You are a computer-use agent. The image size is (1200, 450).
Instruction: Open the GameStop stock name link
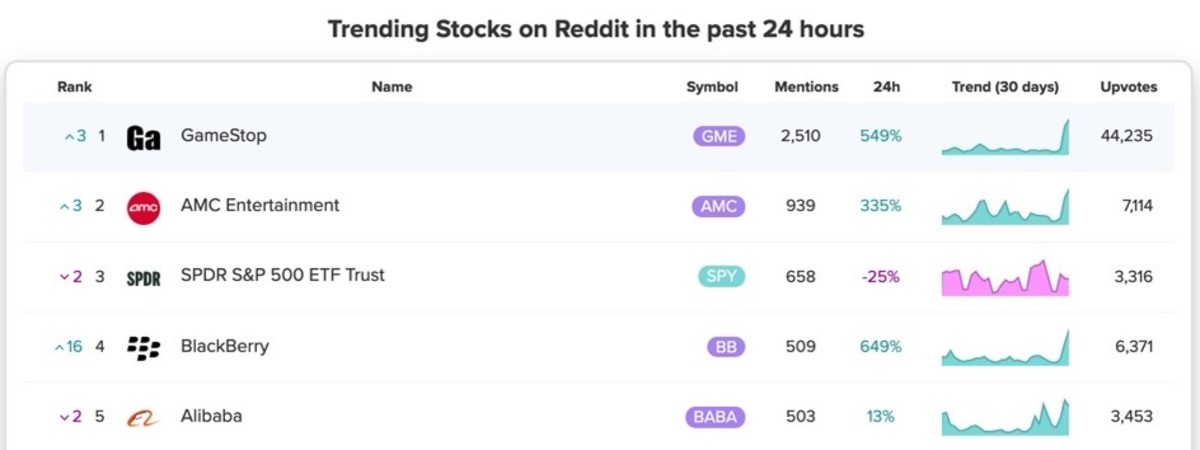pyautogui.click(x=224, y=135)
